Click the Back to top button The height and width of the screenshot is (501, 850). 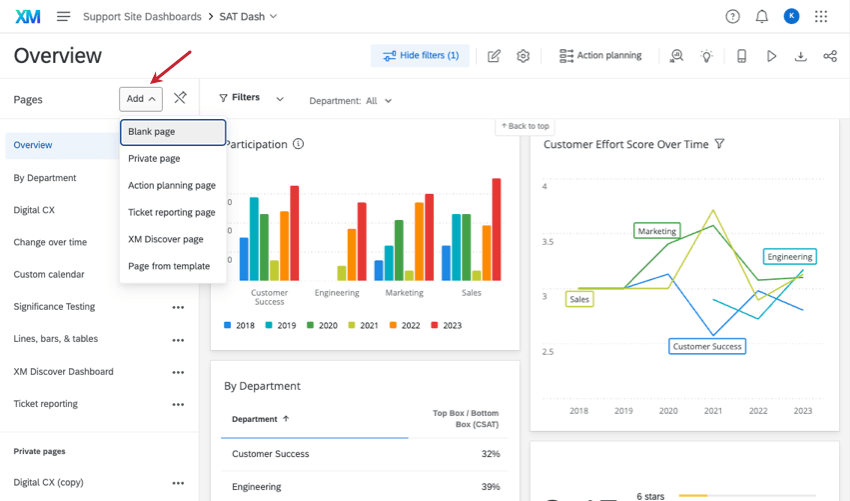point(525,126)
